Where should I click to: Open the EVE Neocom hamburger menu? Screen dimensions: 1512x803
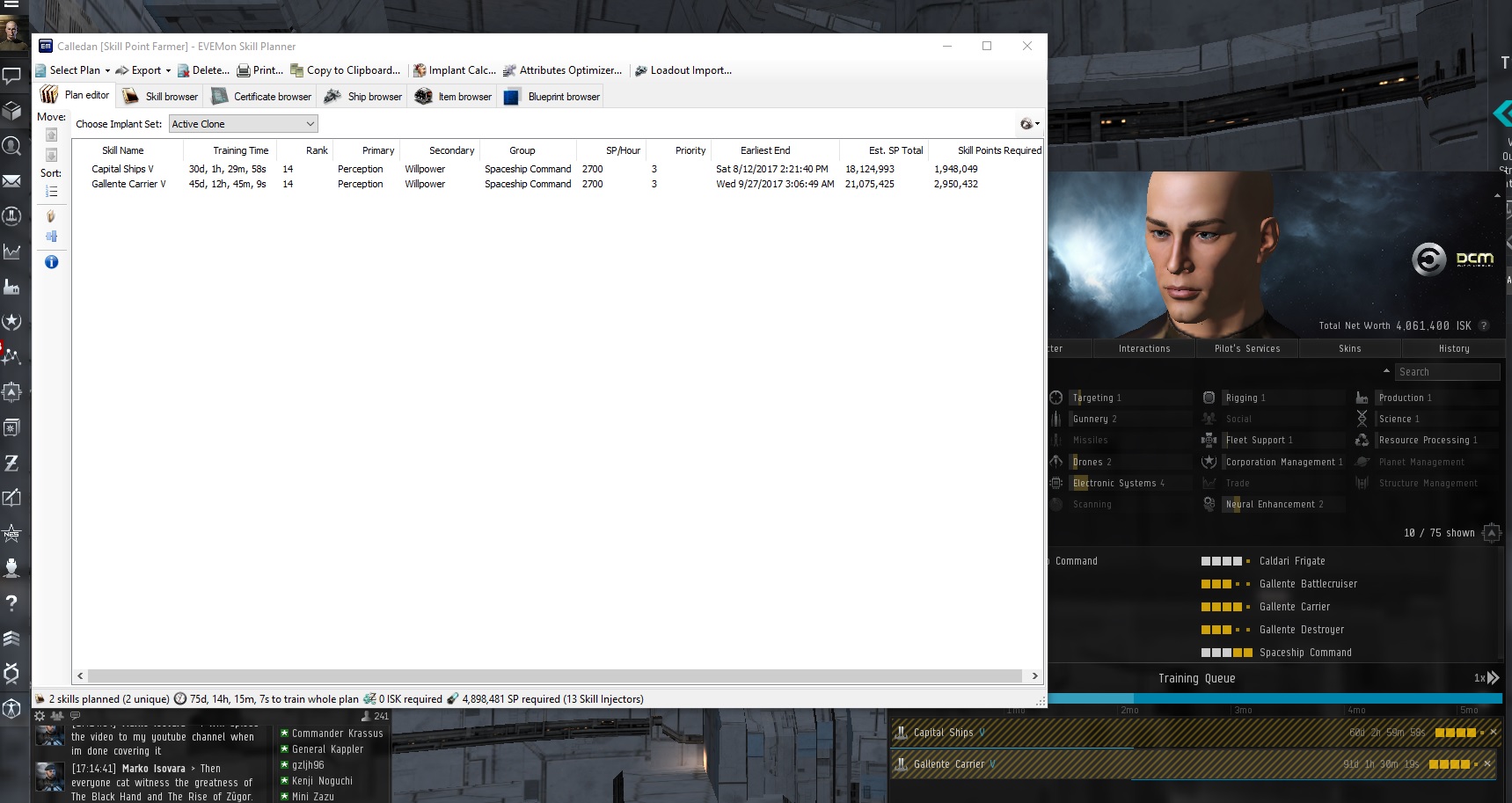pyautogui.click(x=11, y=4)
